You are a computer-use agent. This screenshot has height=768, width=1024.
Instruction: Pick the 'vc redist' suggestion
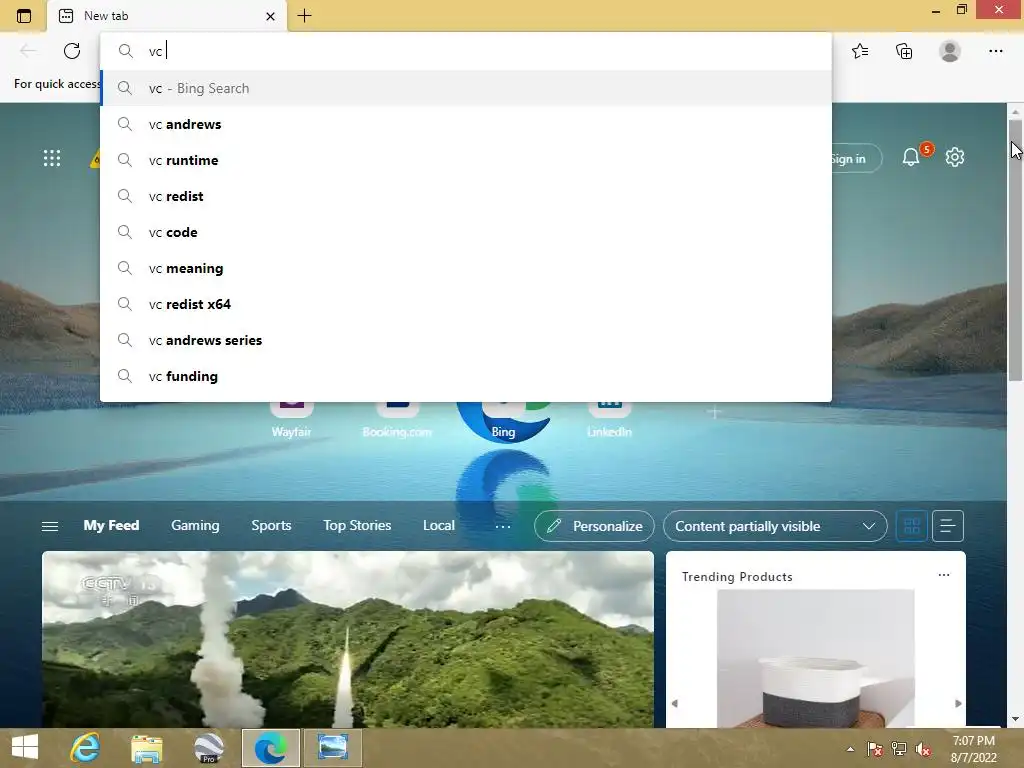click(466, 196)
